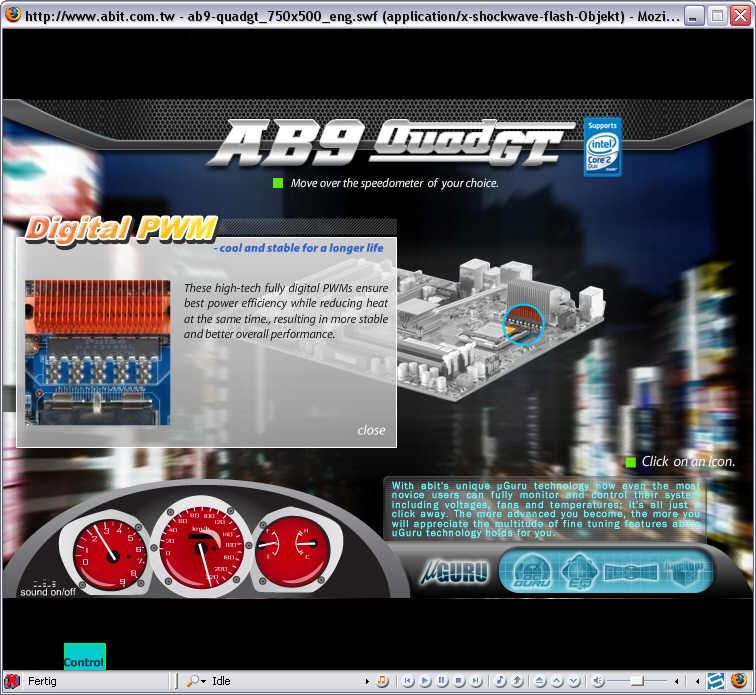This screenshot has width=756, height=695.
Task: Click the eject button in status bar
Action: pyautogui.click(x=540, y=681)
